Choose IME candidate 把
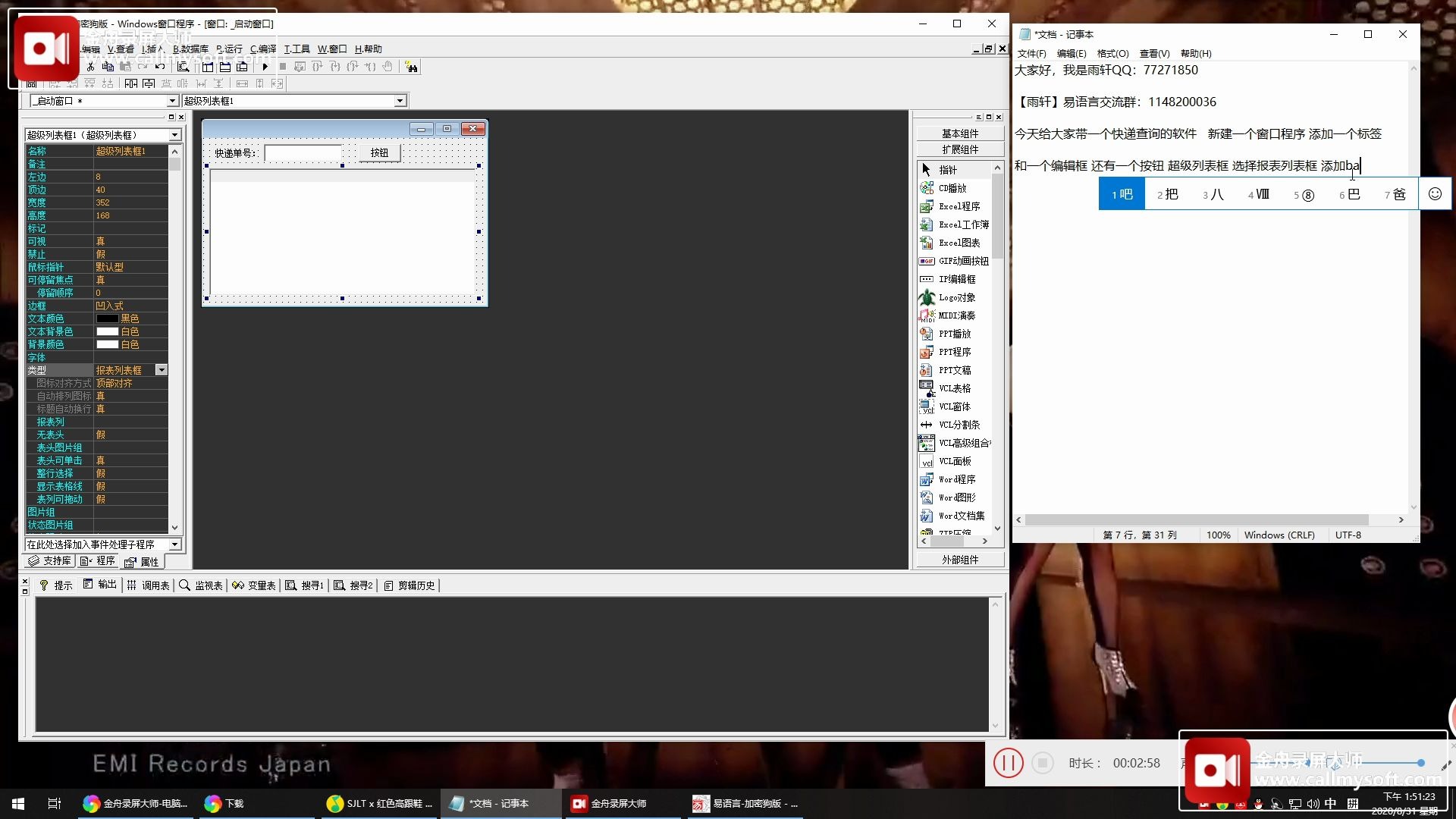The image size is (1456, 819). (x=1168, y=194)
